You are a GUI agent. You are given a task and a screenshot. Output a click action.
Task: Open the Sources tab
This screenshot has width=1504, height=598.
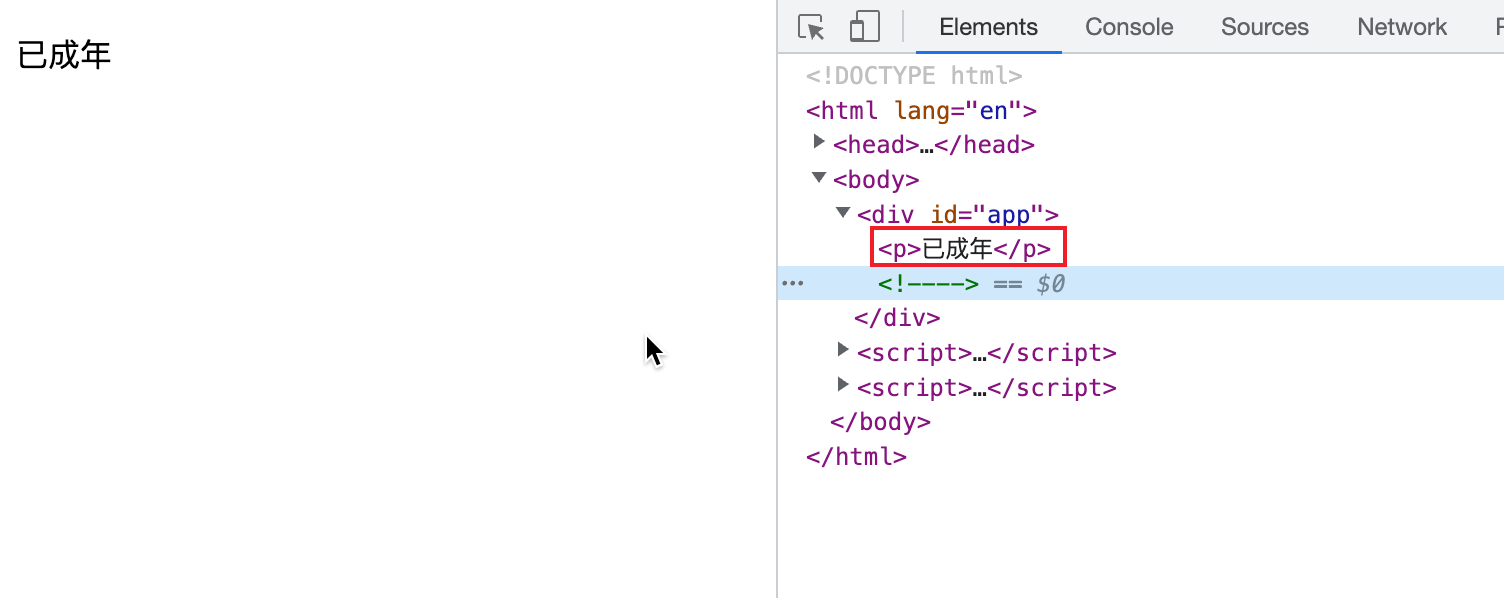point(1265,27)
